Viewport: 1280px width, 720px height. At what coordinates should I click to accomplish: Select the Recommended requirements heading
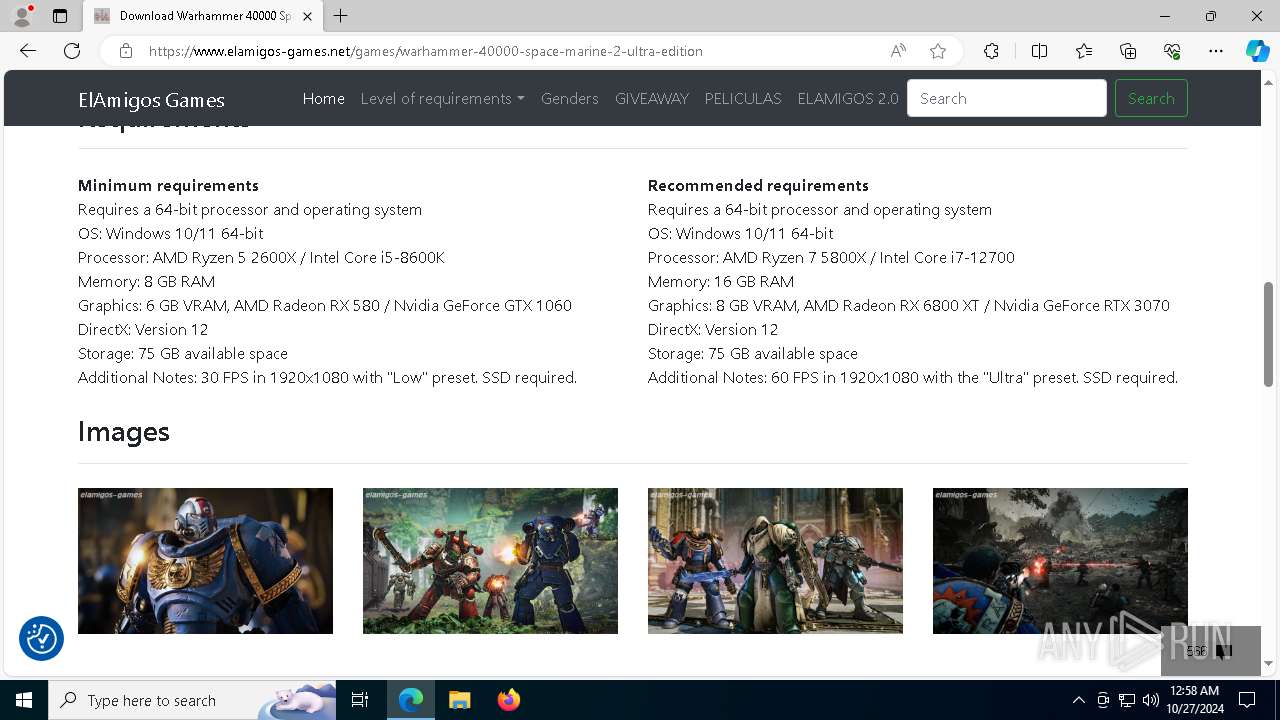[x=758, y=185]
